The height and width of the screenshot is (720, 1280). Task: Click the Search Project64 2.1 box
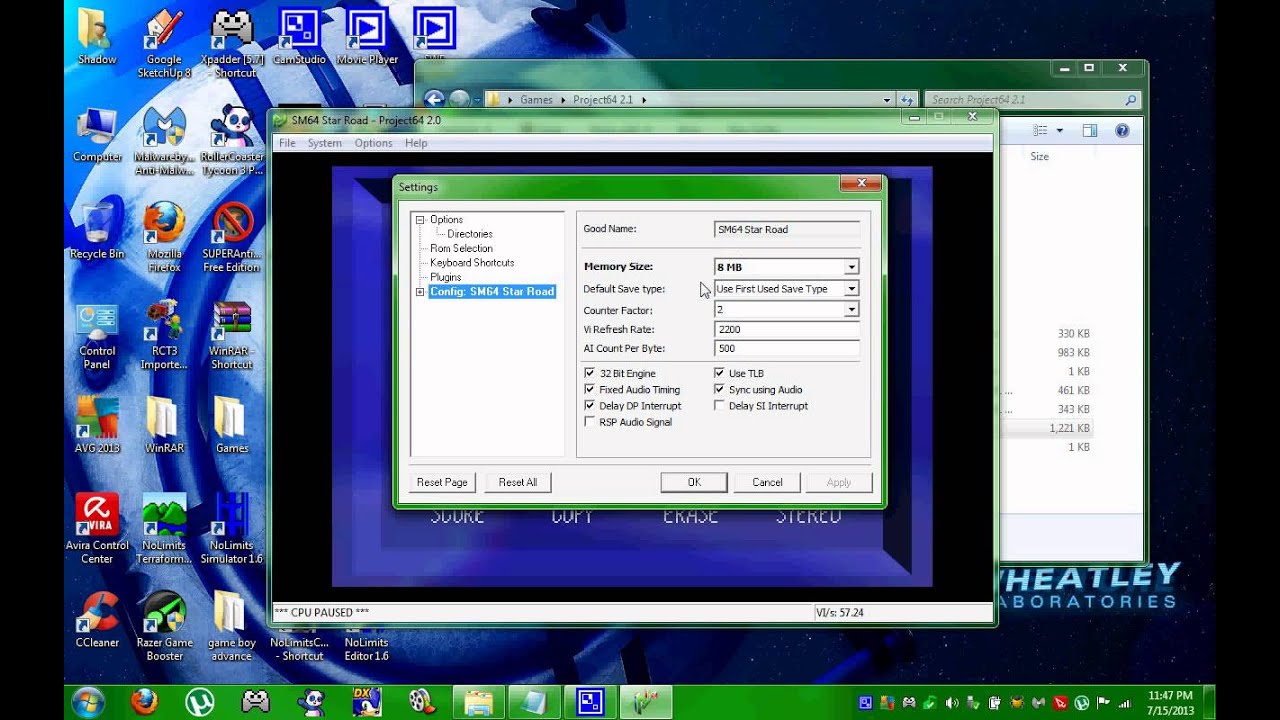click(x=1031, y=100)
